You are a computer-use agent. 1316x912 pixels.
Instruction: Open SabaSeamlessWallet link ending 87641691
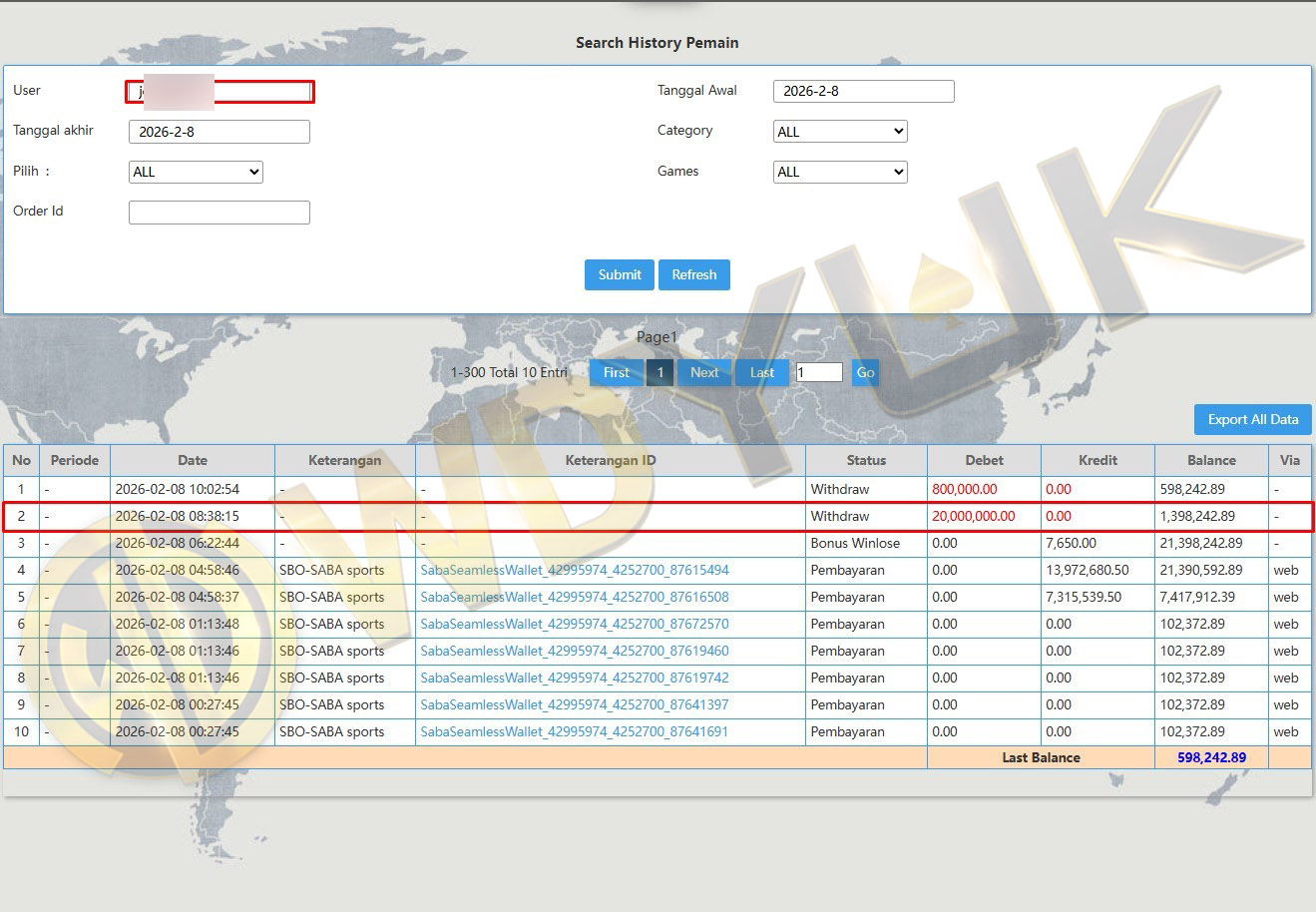pyautogui.click(x=574, y=731)
